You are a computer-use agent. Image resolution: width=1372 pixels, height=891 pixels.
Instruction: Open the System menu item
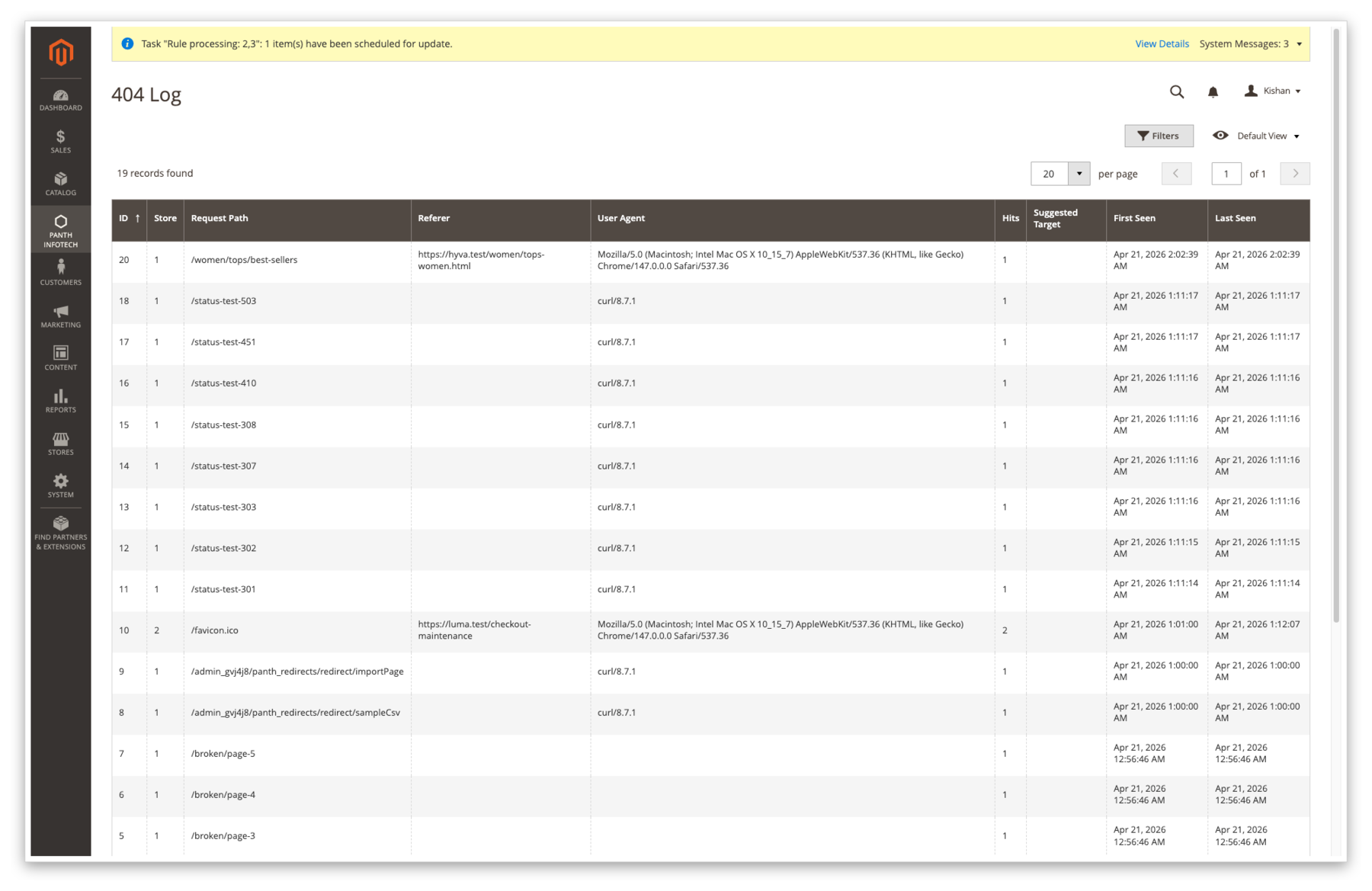[61, 486]
